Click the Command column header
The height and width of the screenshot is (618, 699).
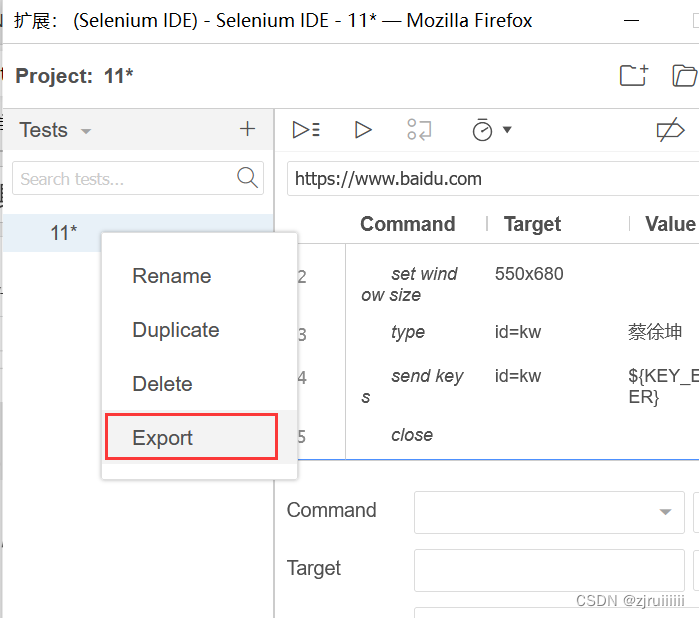pos(407,224)
